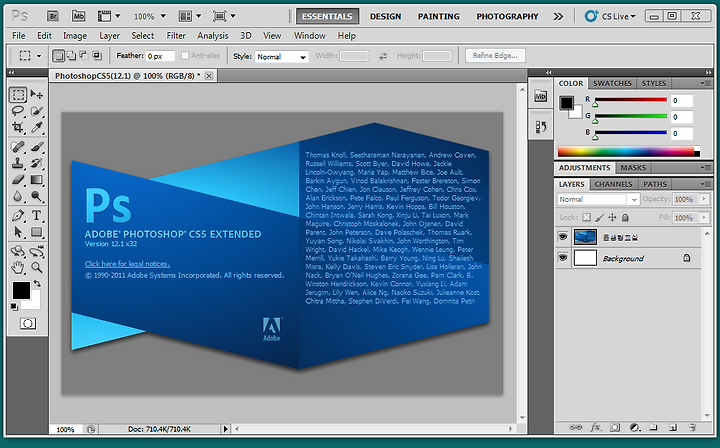Choose Add to selection mode

pyautogui.click(x=71, y=56)
